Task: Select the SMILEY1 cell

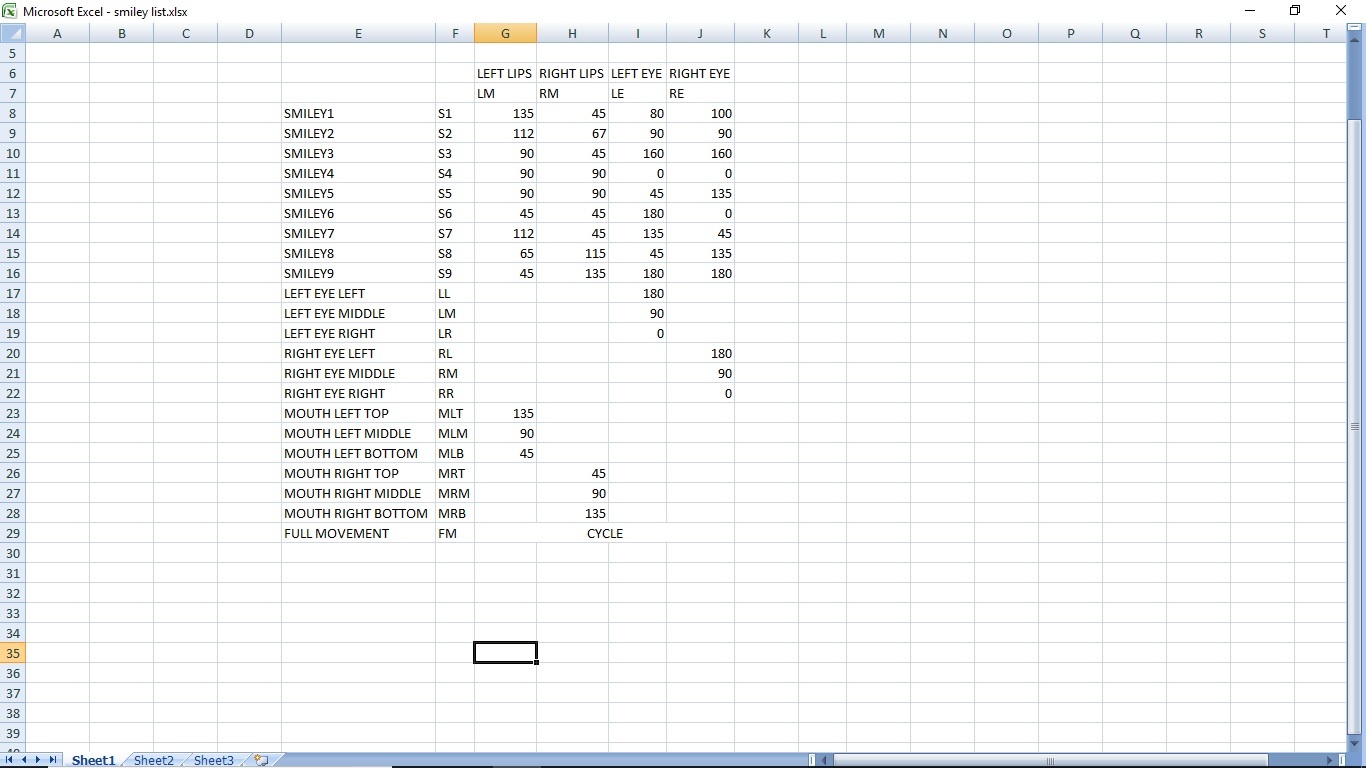Action: click(x=358, y=113)
